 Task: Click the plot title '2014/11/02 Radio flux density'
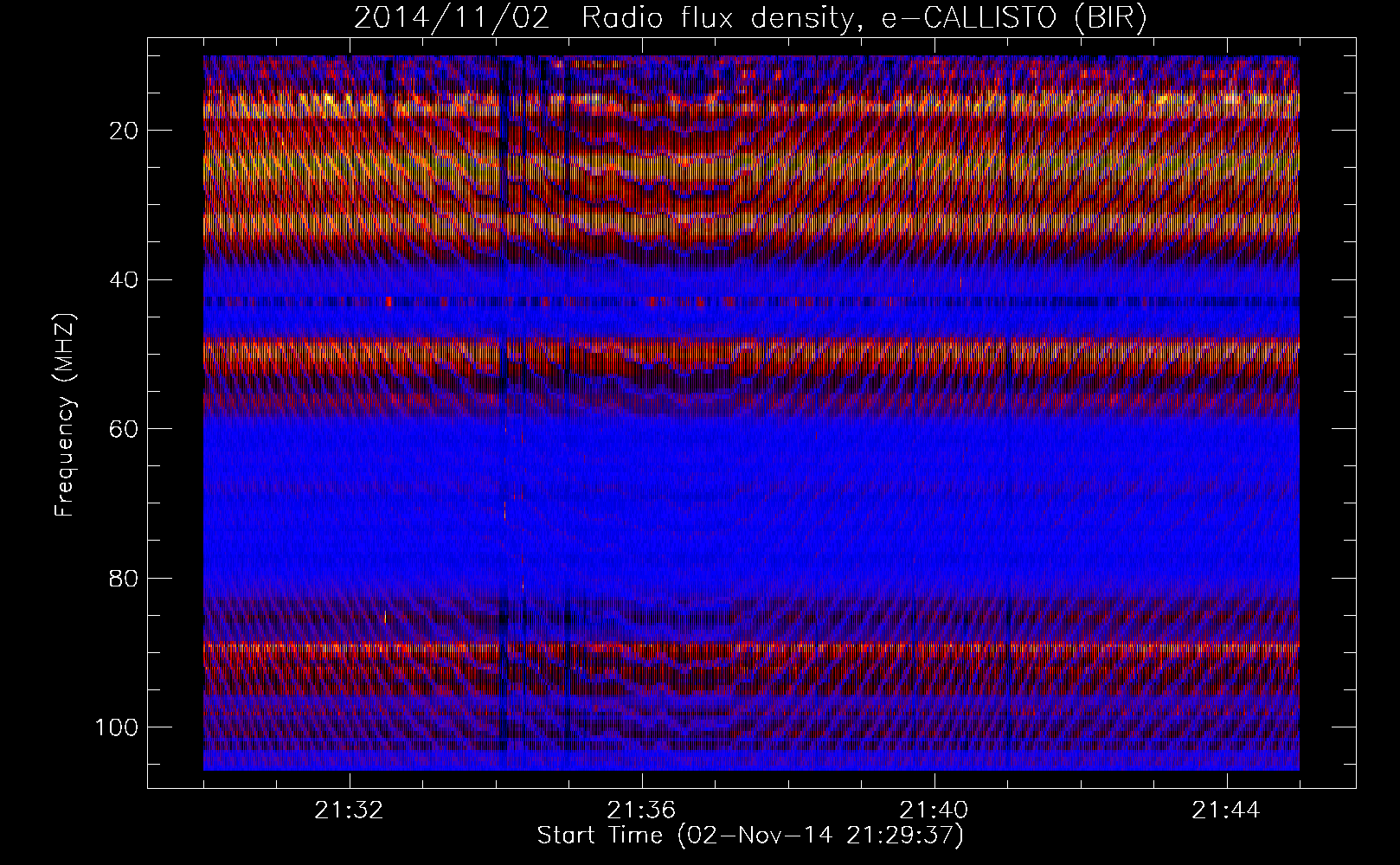click(x=603, y=18)
